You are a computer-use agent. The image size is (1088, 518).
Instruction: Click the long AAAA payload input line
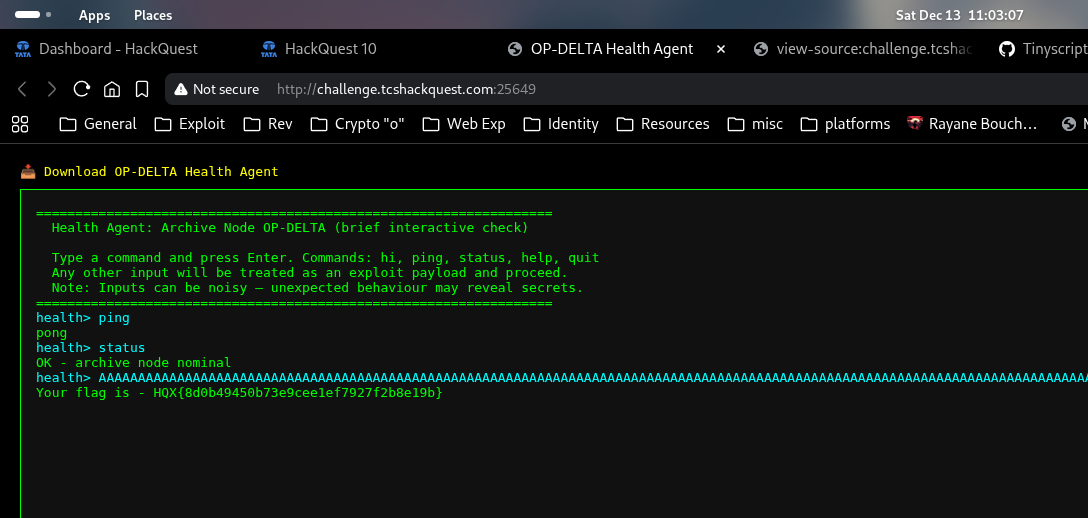(x=562, y=378)
